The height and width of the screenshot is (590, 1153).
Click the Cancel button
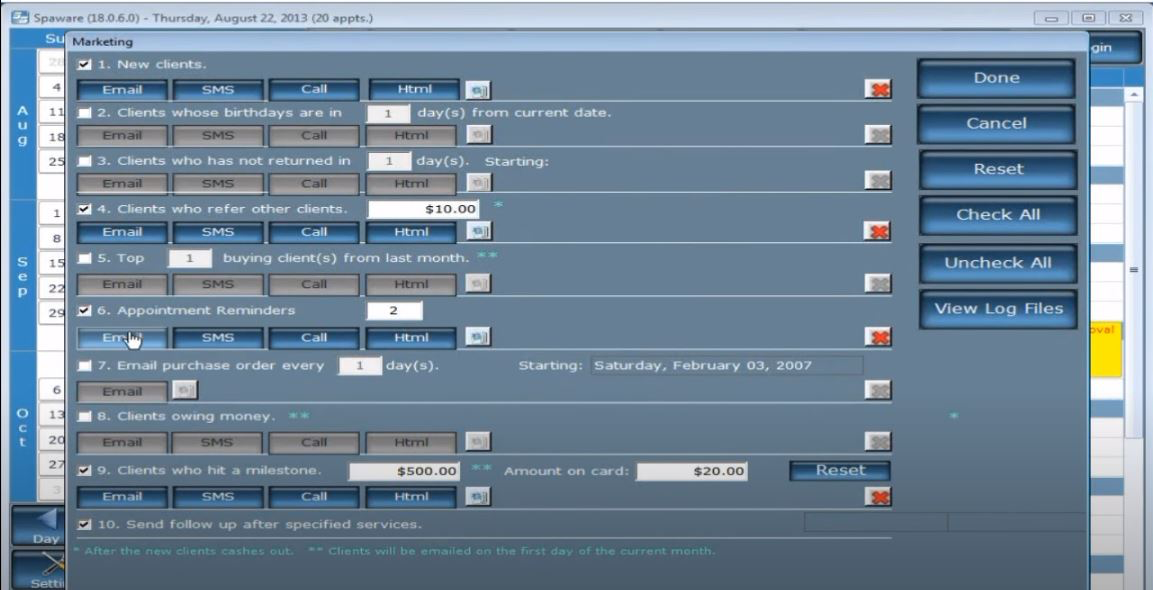[996, 124]
